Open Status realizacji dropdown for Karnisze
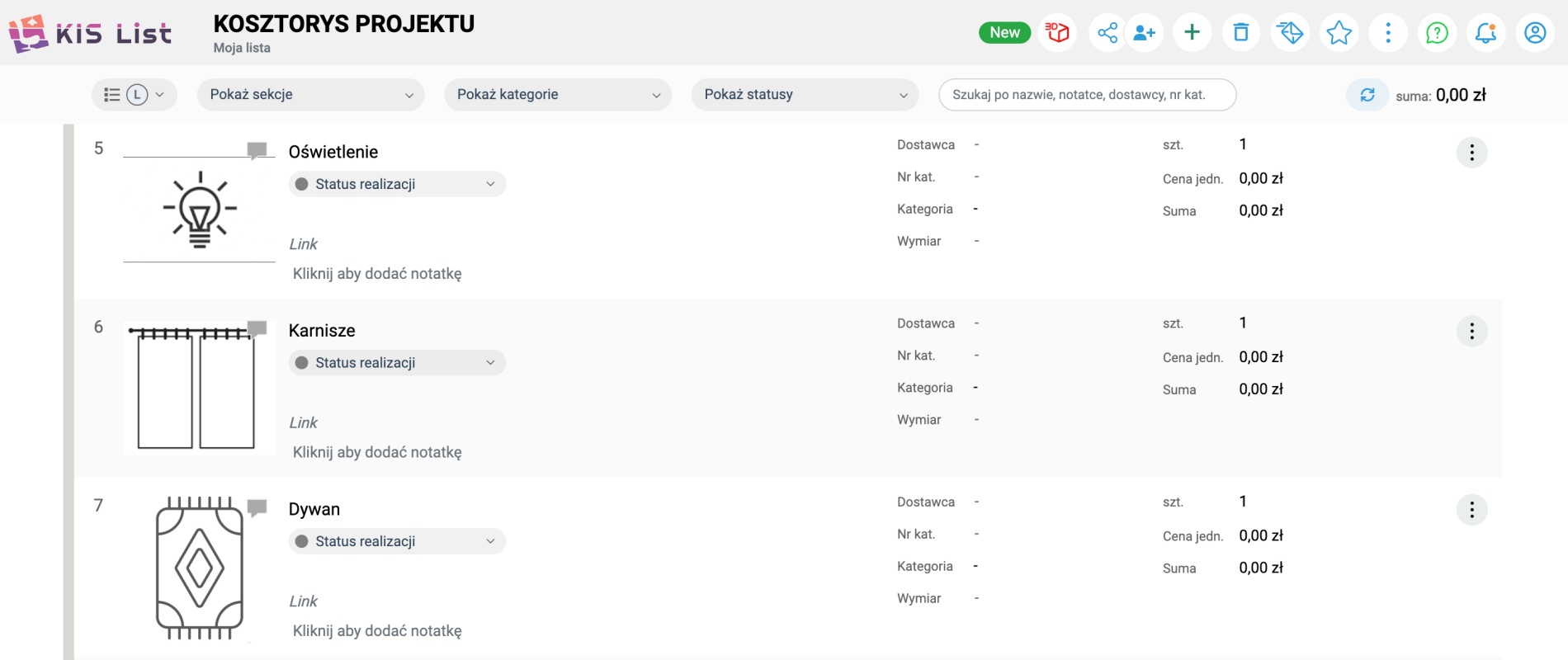 point(397,363)
